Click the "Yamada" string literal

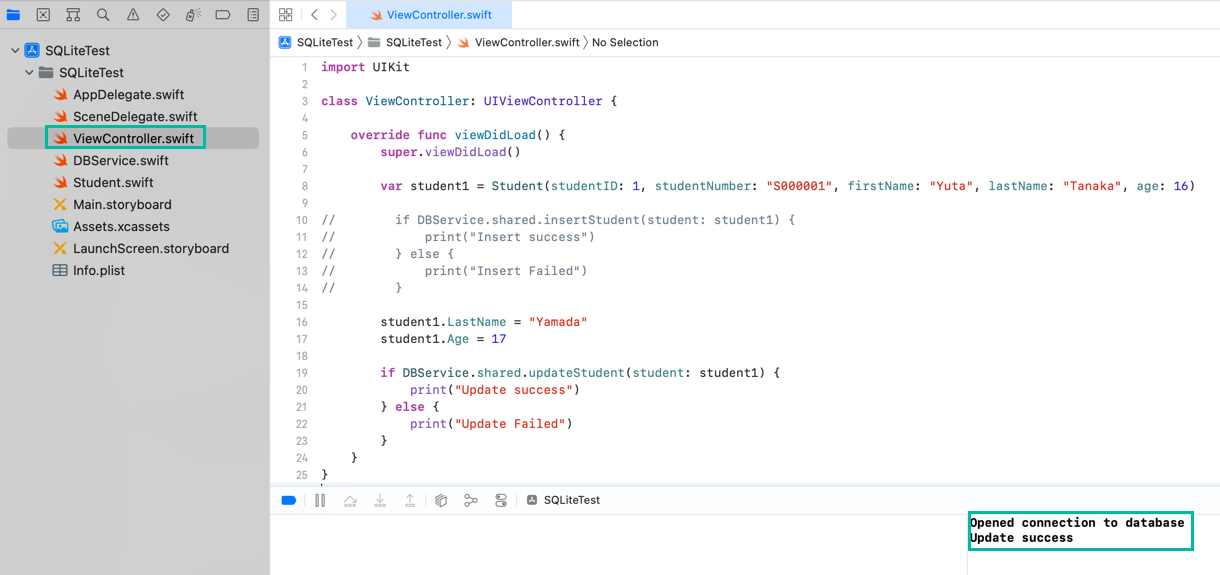(558, 322)
